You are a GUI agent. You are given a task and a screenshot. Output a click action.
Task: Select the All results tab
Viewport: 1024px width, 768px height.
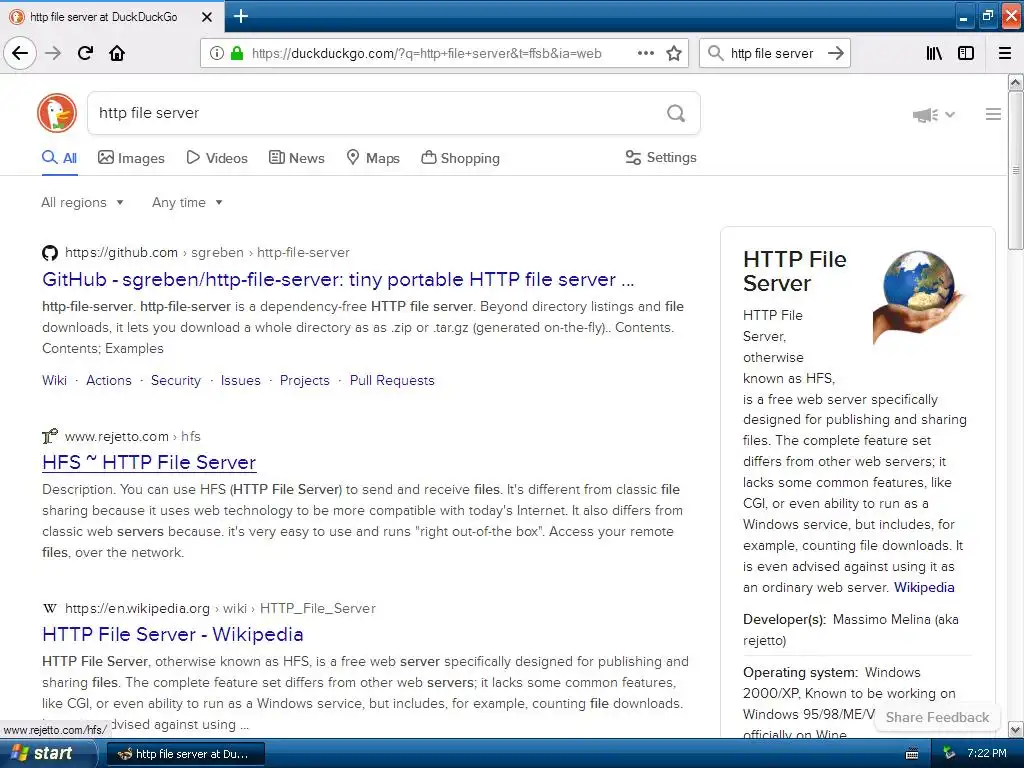tap(59, 158)
